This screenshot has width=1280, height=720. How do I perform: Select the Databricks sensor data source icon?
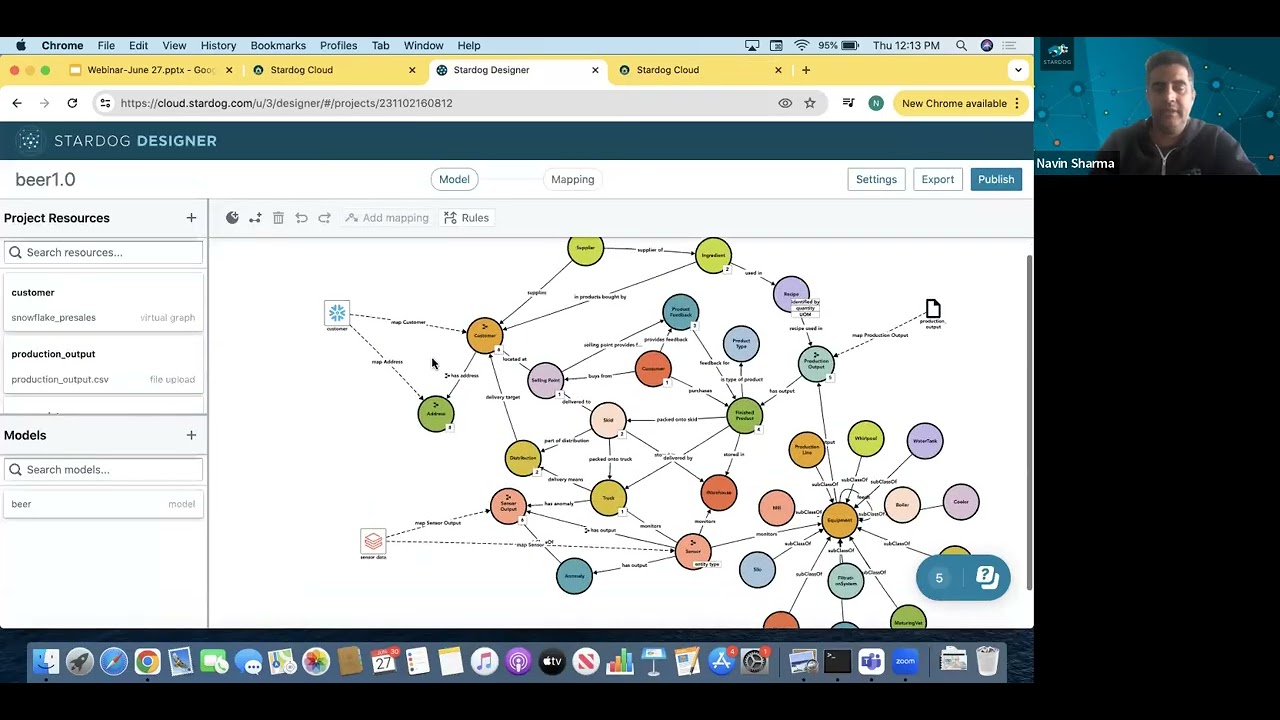click(373, 541)
